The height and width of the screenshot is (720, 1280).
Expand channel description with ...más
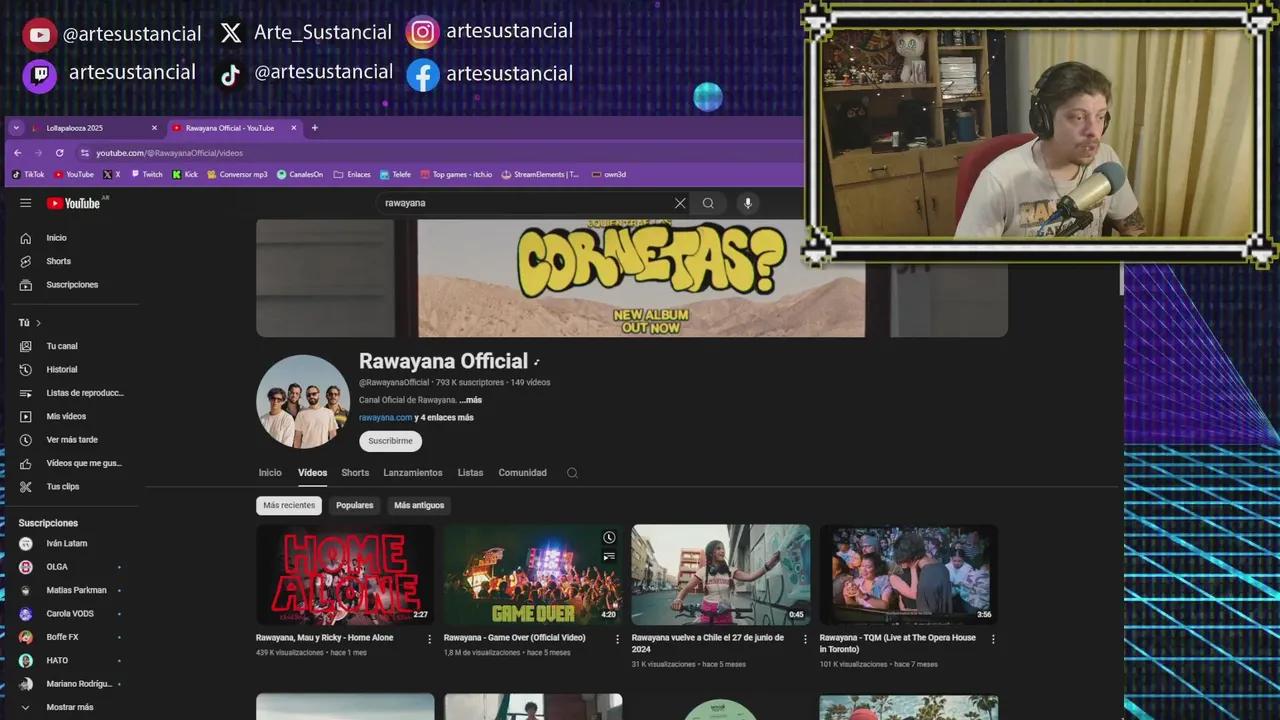click(x=470, y=400)
